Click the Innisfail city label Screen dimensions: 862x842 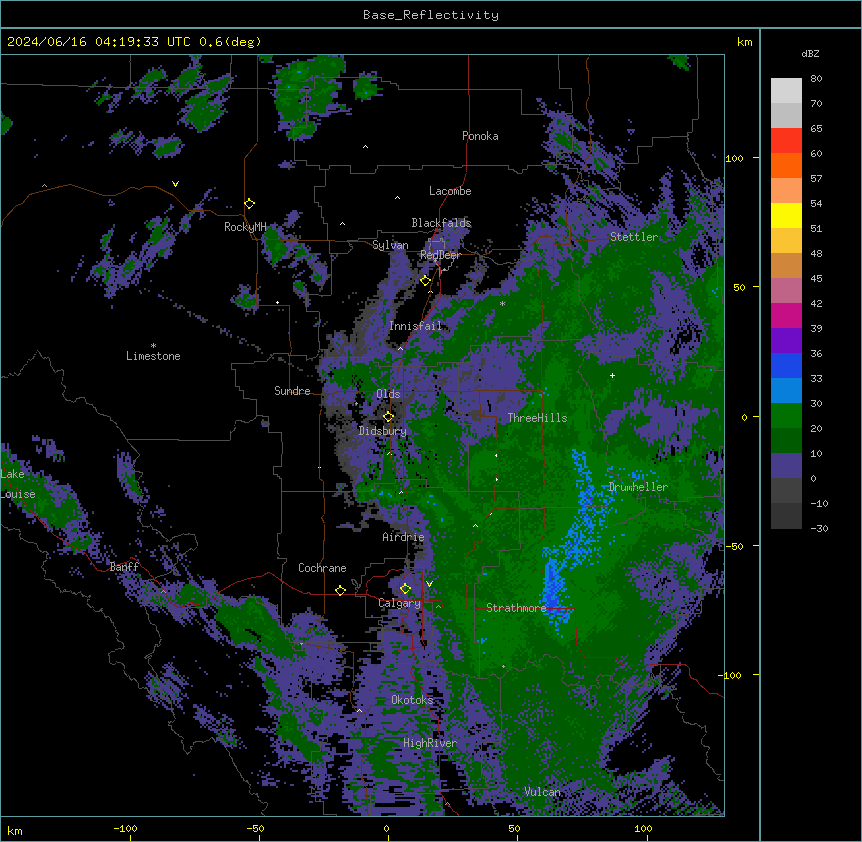(x=416, y=326)
